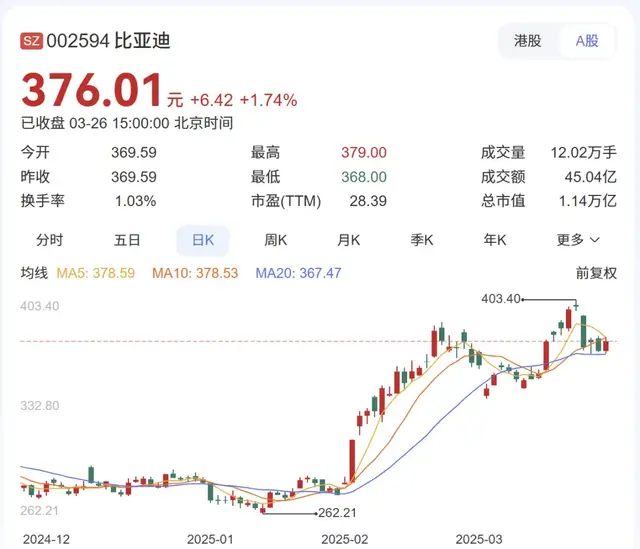640x549 pixels.
Task: Click the 成交量 value 12.02万手
Action: 584,153
